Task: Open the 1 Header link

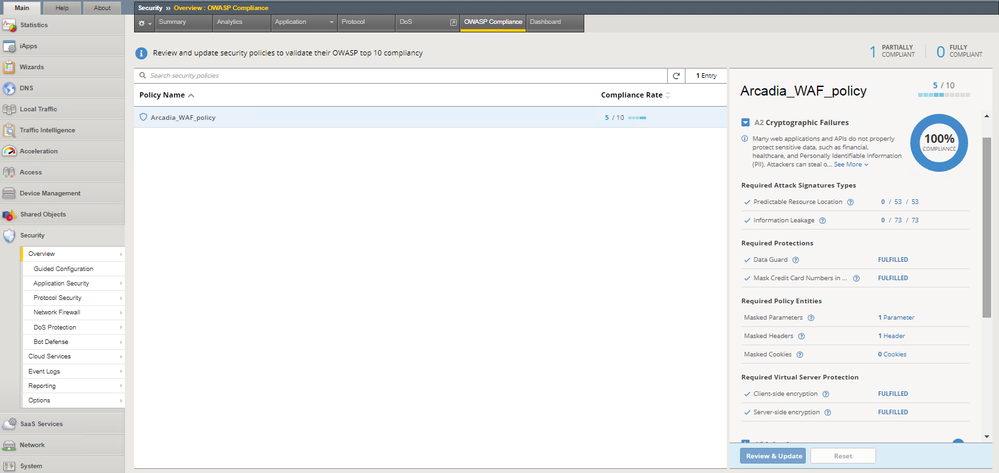Action: [891, 336]
